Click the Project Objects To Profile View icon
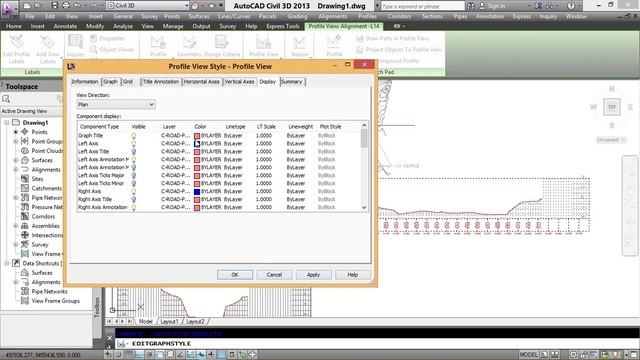640x360 pixels. [x=360, y=49]
